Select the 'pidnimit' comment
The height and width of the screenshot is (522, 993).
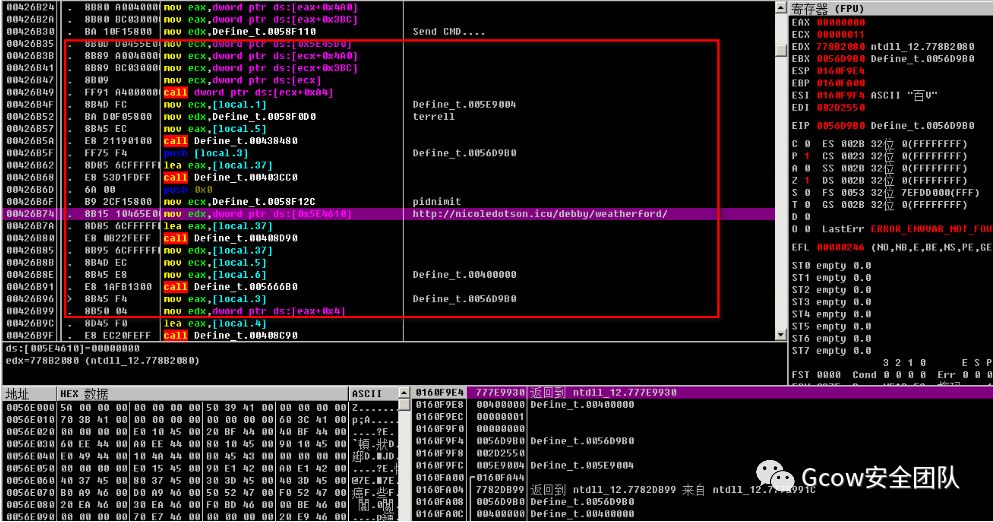coord(436,201)
